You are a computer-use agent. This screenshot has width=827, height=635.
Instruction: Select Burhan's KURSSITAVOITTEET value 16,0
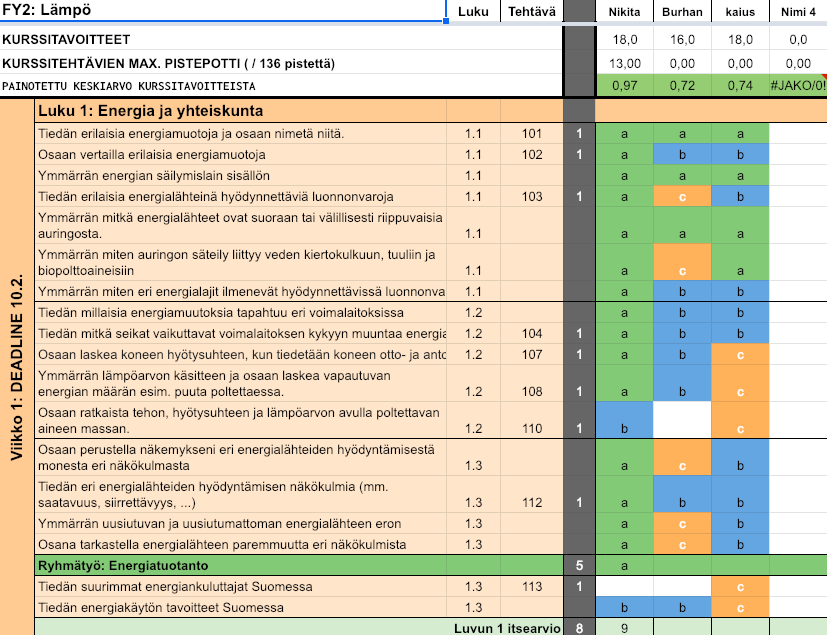[x=682, y=40]
